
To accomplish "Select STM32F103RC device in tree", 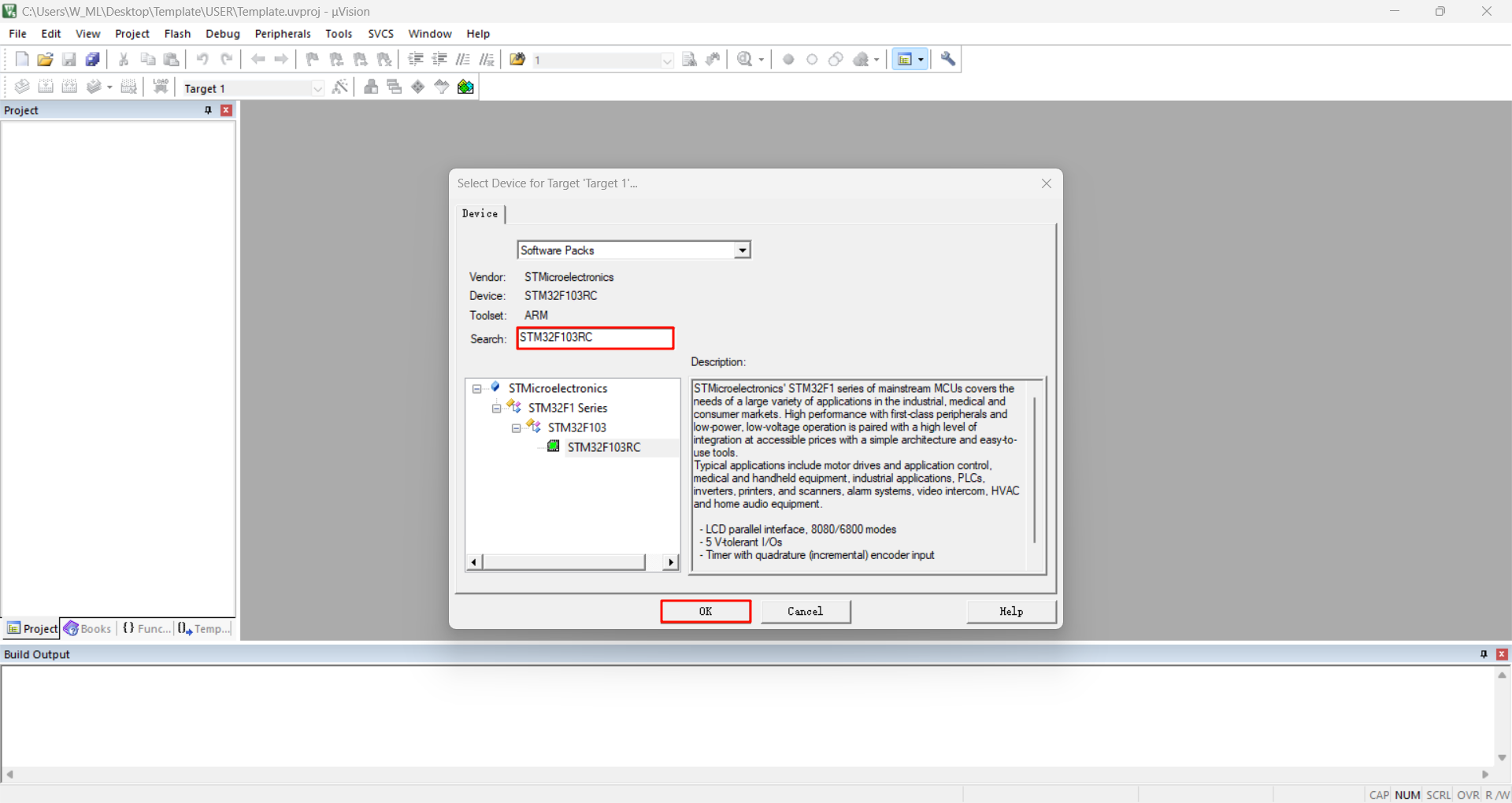I will [x=604, y=447].
